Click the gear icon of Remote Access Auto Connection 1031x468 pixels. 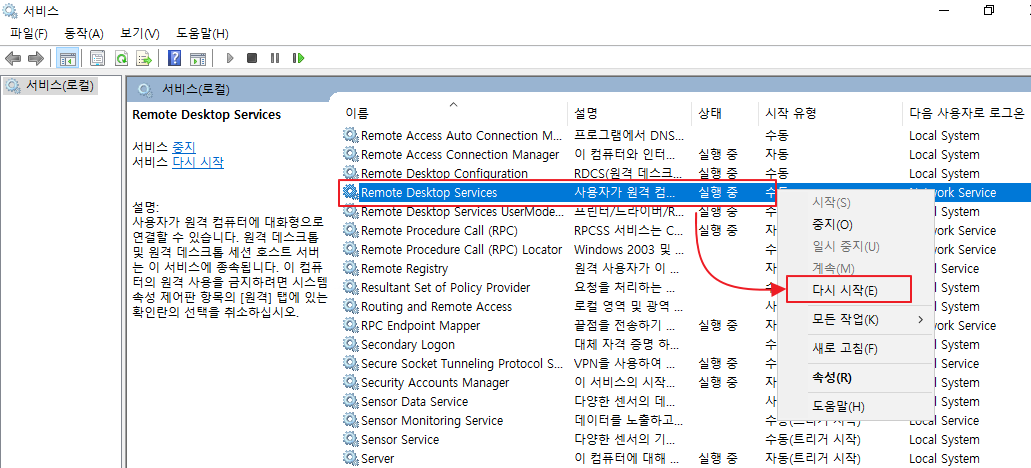pos(350,135)
